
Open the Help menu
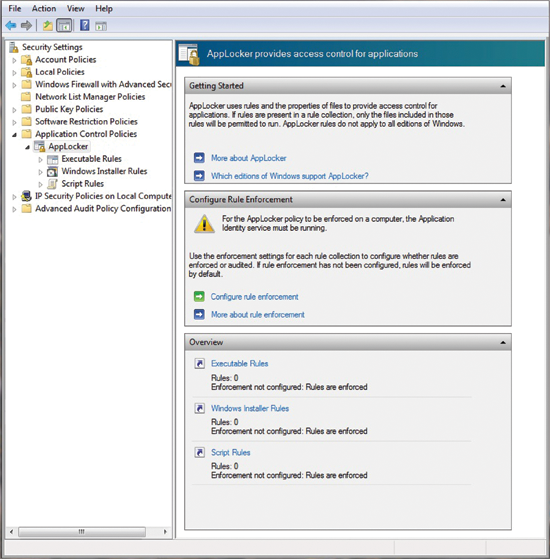[x=104, y=8]
